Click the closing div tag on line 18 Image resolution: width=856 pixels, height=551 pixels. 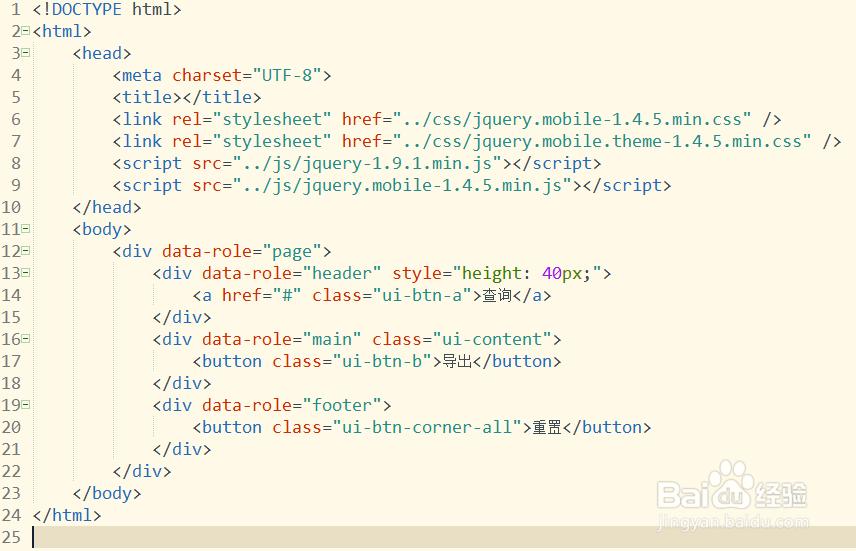[x=182, y=383]
